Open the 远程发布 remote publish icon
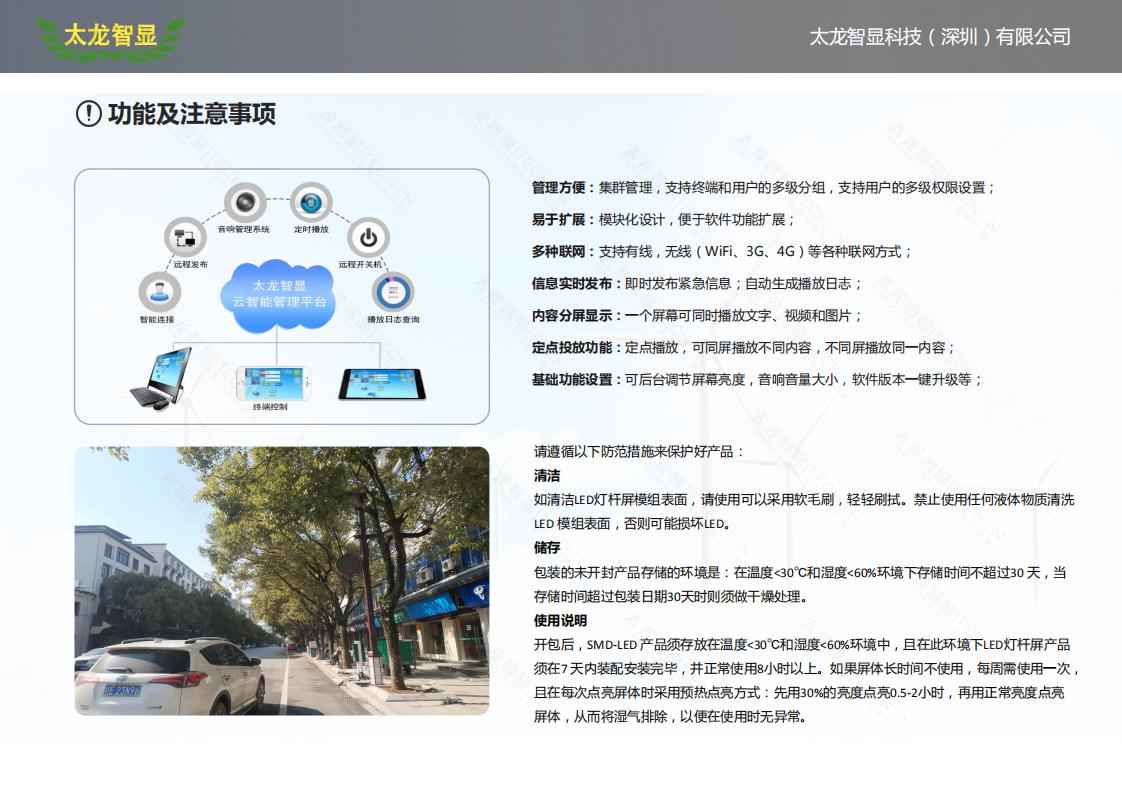 pos(185,238)
